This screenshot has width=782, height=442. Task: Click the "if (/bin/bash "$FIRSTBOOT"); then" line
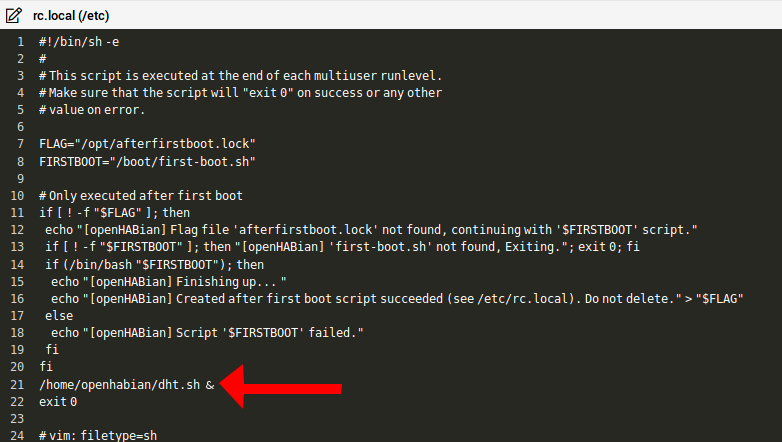[154, 264]
